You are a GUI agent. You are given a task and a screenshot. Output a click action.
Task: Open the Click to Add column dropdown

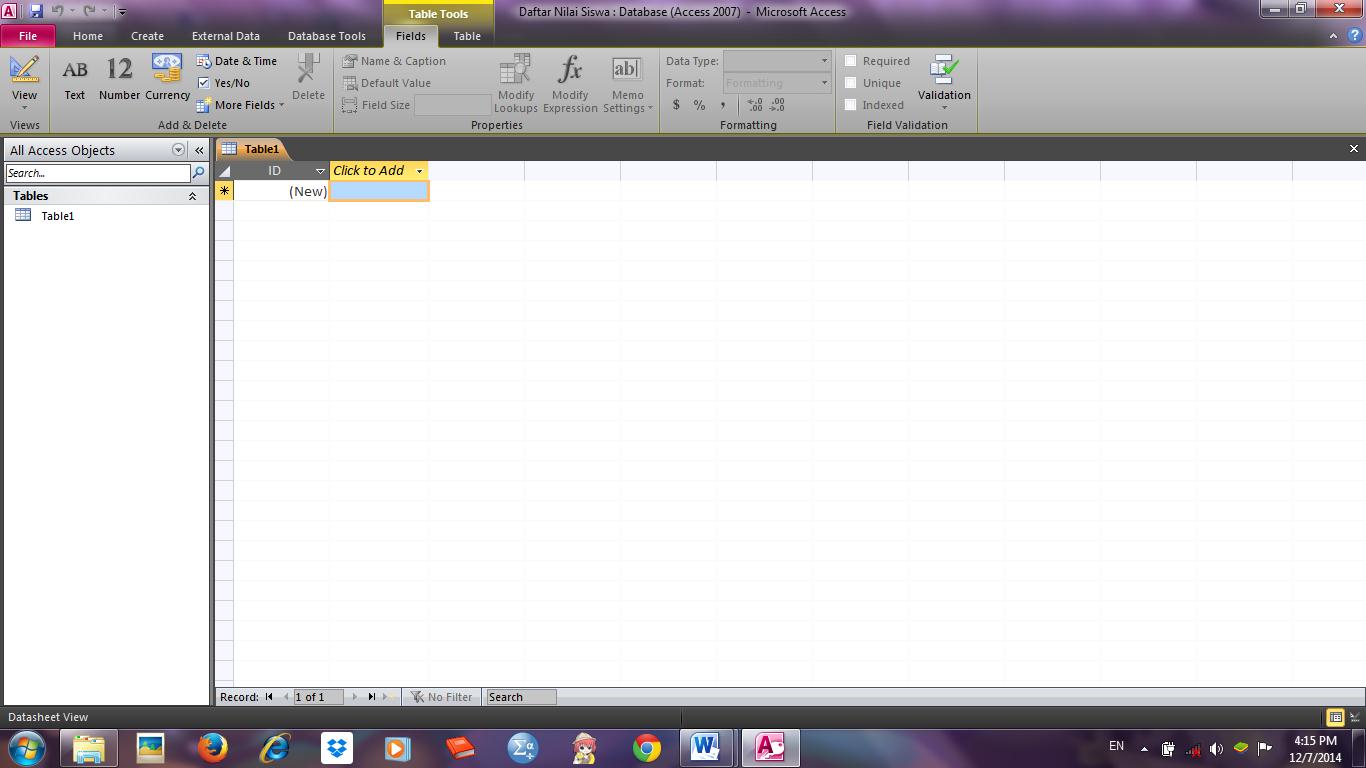[x=419, y=170]
